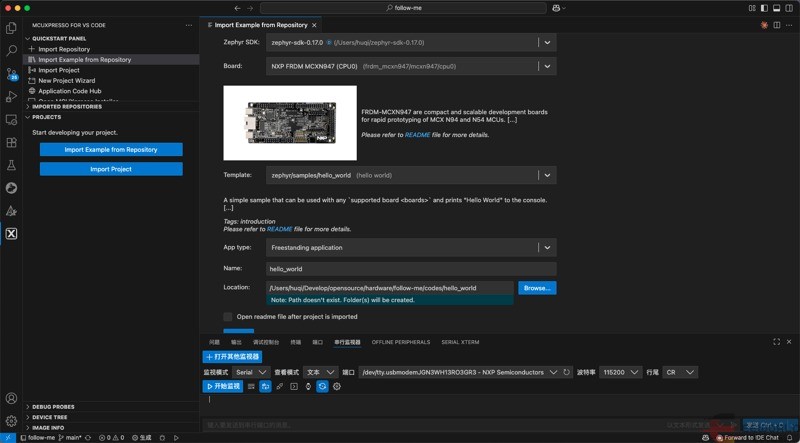The width and height of the screenshot is (800, 443).
Task: Click the Location path input field
Action: (390, 288)
